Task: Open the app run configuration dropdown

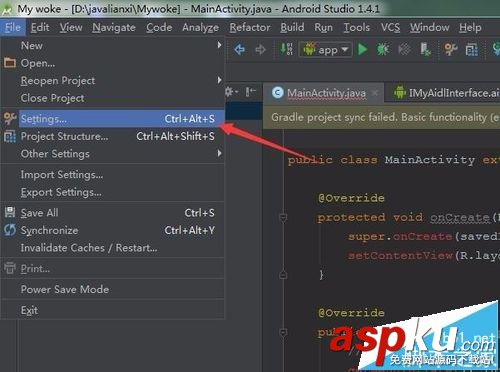Action: pos(326,50)
